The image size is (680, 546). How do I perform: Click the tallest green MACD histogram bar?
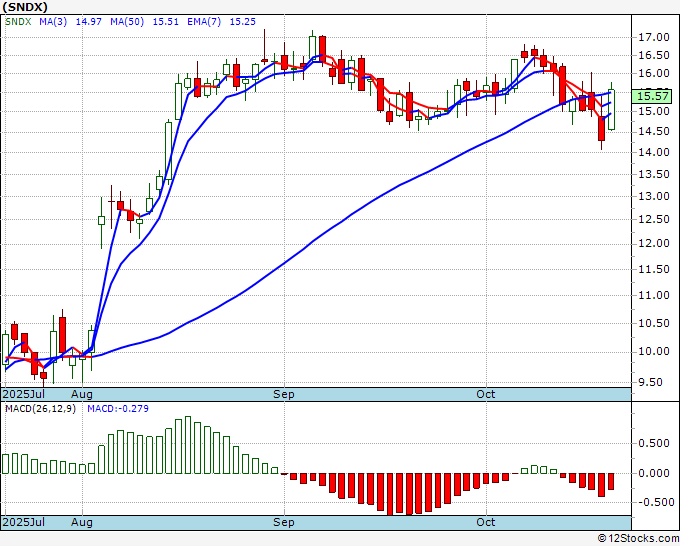[187, 445]
